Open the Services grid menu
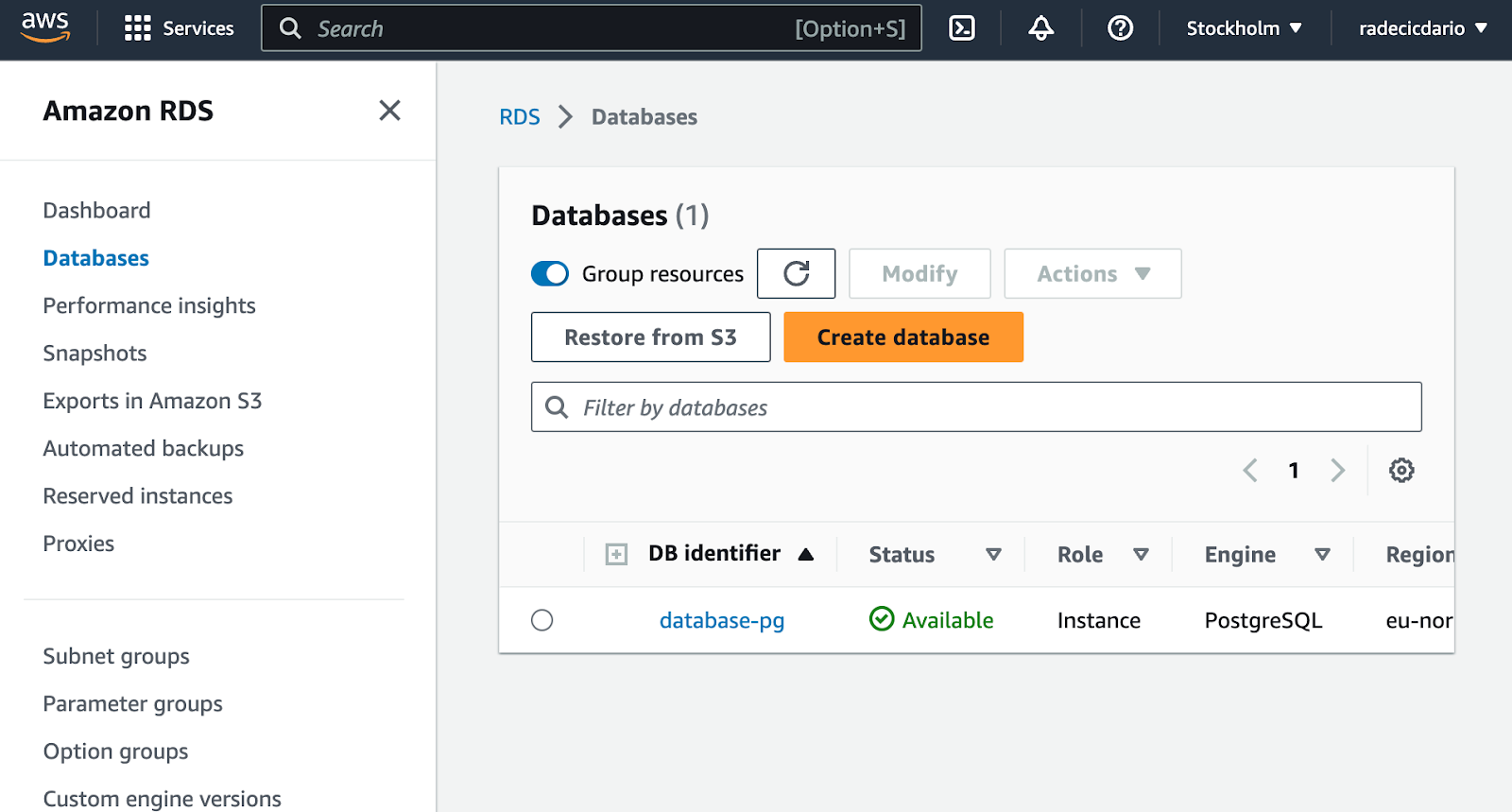 (179, 28)
